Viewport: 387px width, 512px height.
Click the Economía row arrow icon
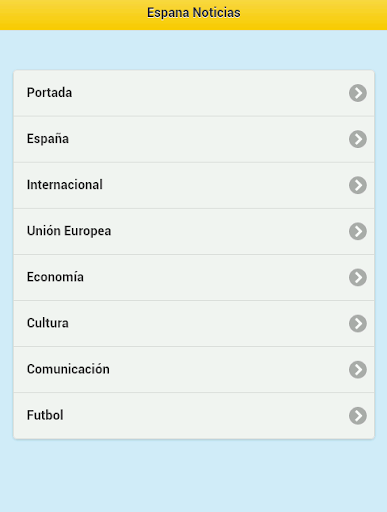click(x=358, y=277)
